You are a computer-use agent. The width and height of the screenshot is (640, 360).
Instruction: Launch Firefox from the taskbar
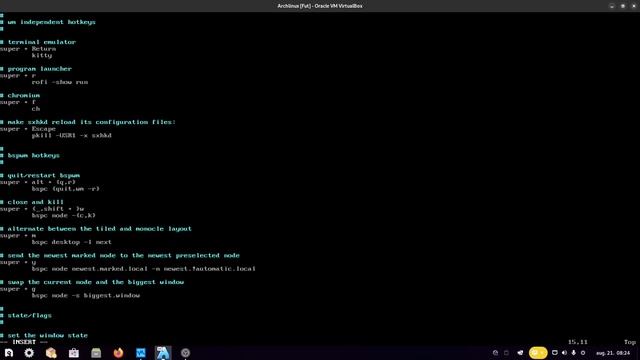click(x=118, y=353)
